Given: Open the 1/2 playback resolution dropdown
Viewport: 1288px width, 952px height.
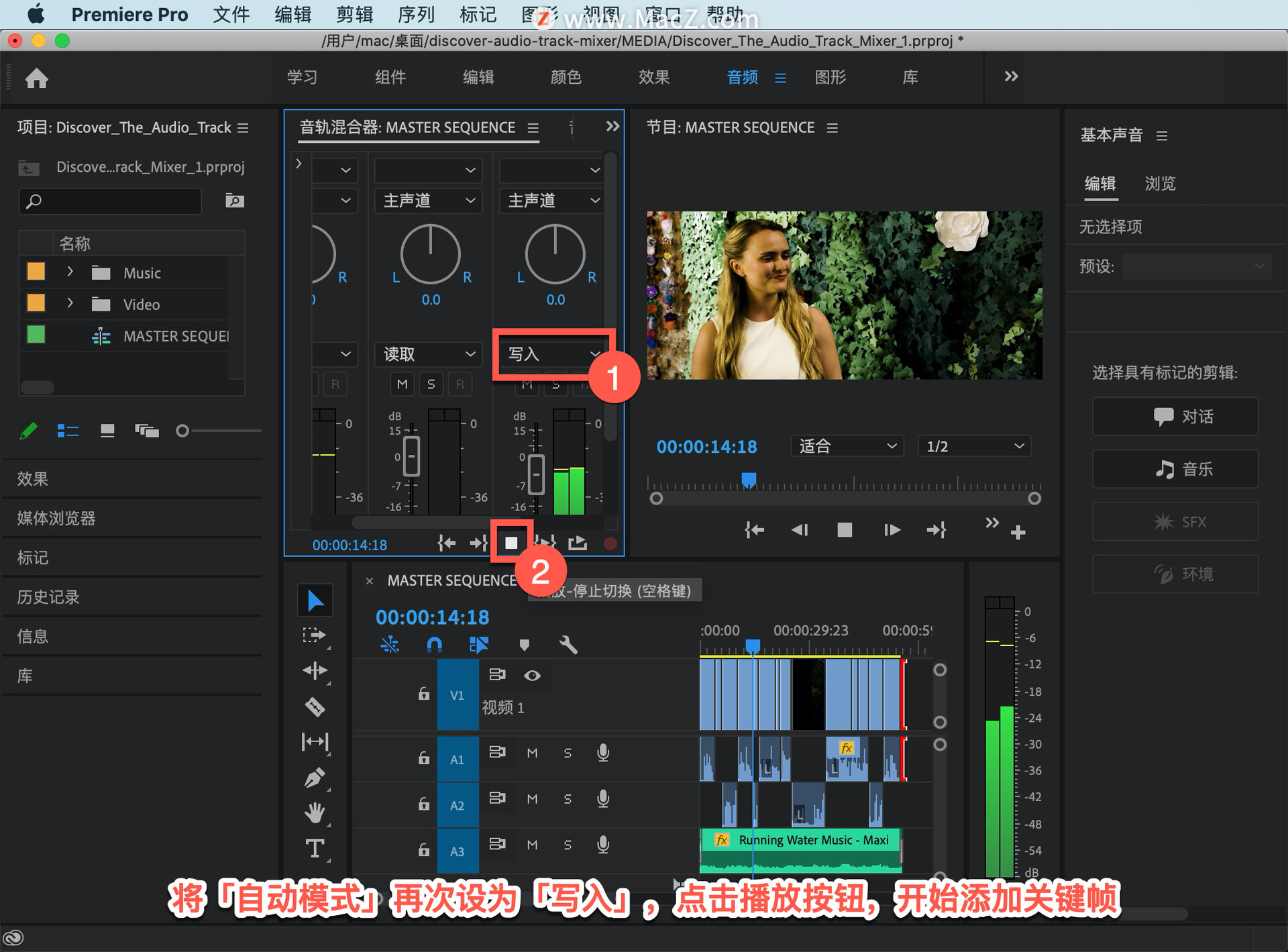Looking at the screenshot, I should click(974, 446).
